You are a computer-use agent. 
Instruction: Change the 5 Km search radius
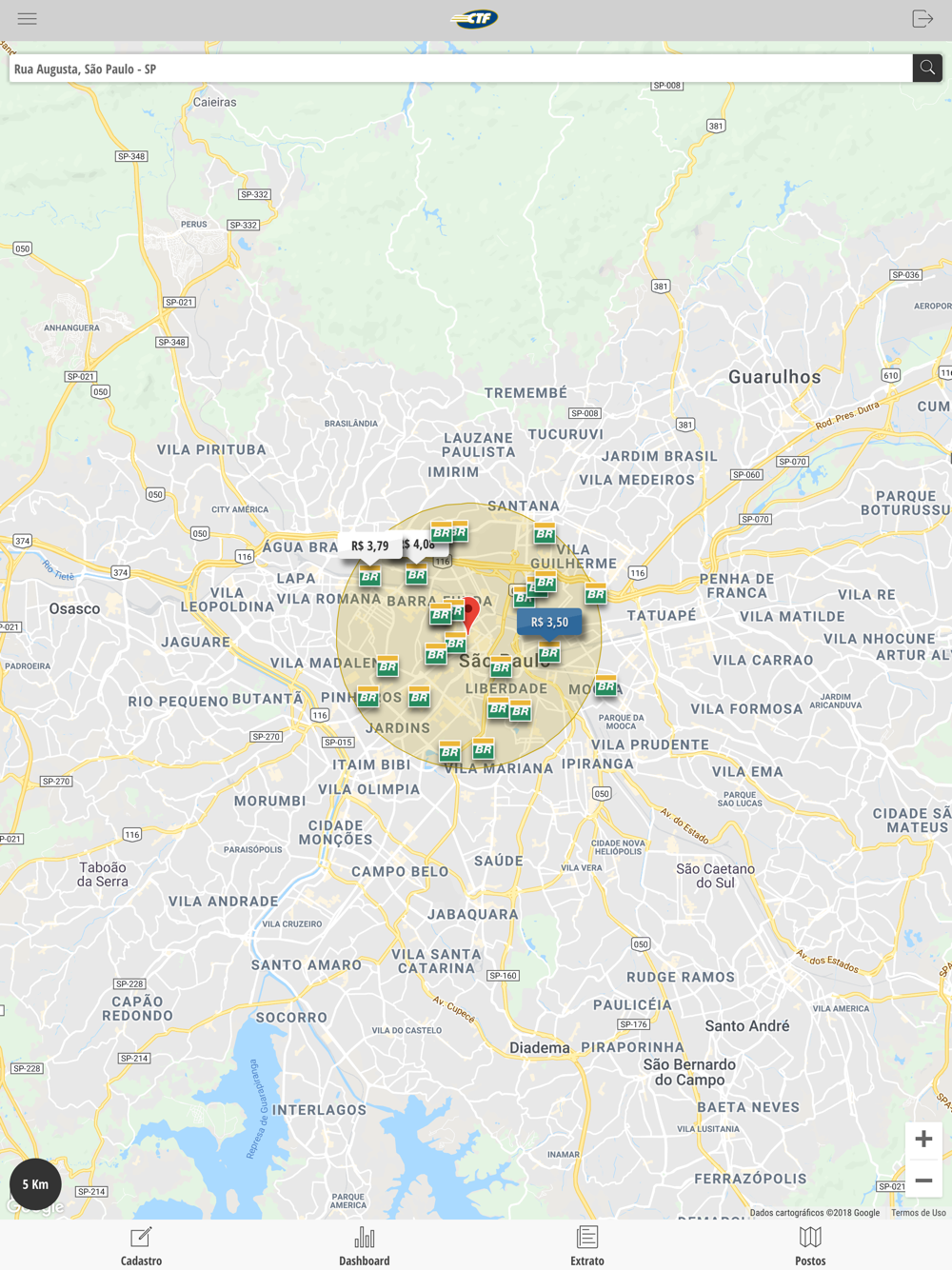tap(35, 1184)
